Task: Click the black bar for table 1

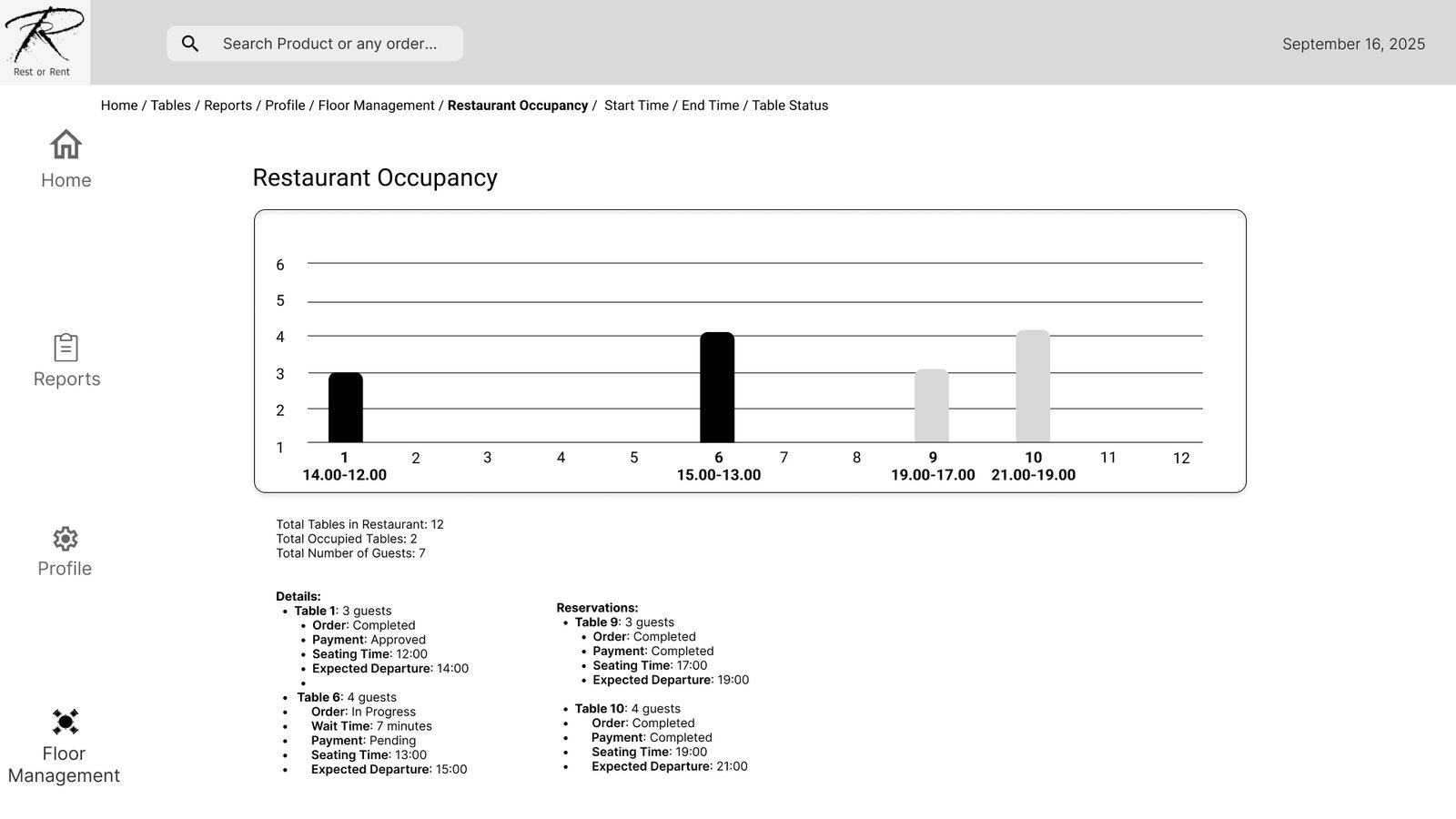Action: click(x=345, y=408)
